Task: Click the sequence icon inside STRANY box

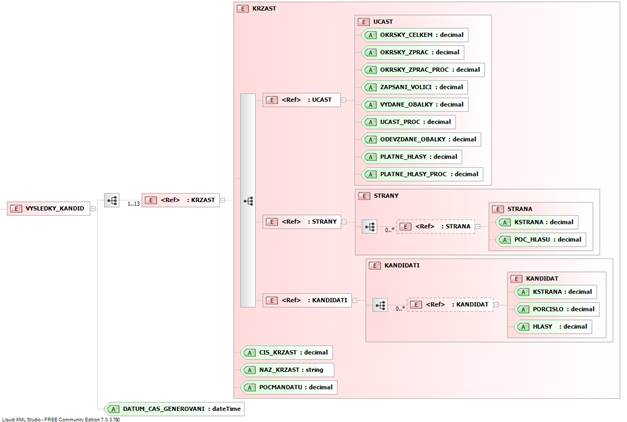Action: pos(369,227)
